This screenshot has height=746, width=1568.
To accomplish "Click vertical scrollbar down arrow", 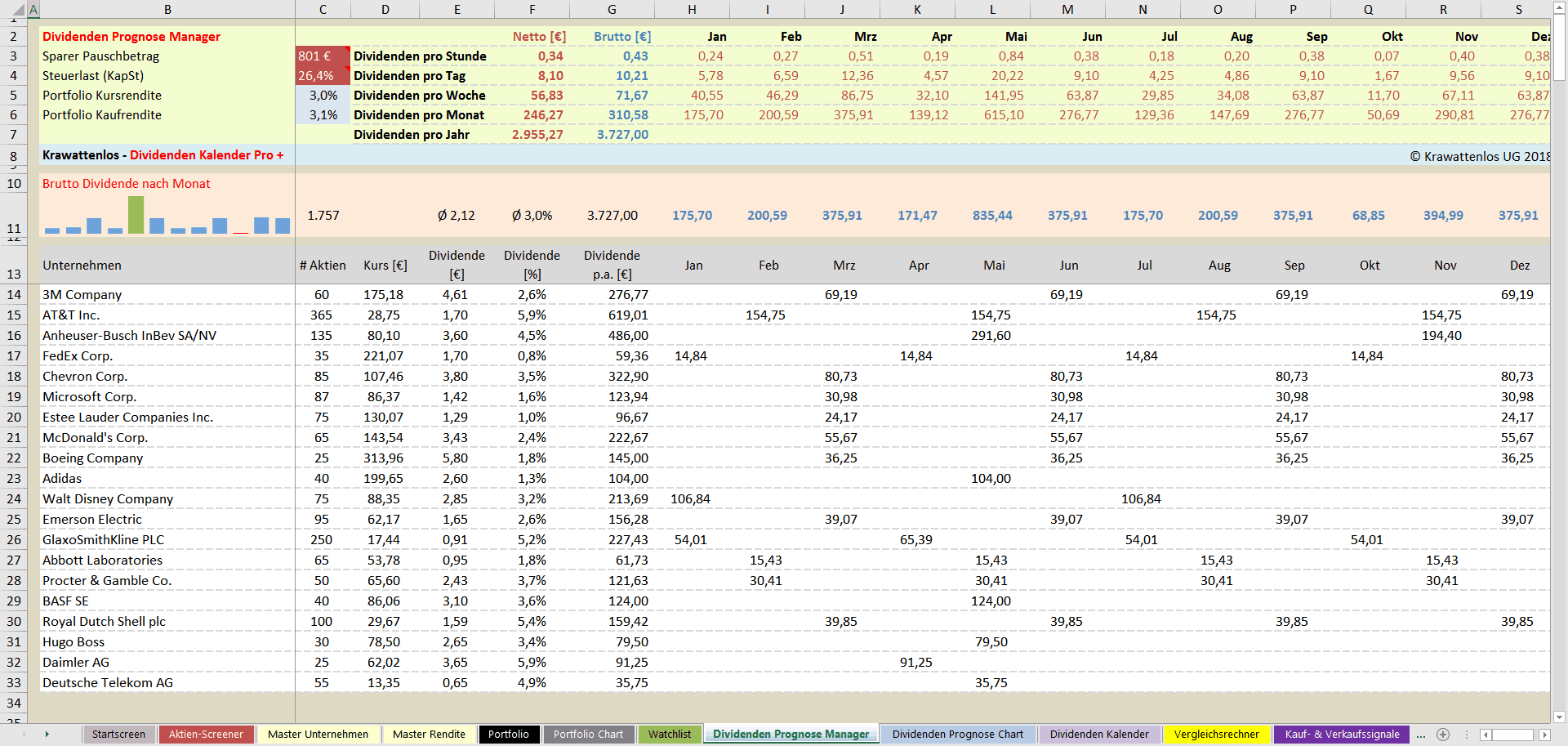I will (1559, 717).
